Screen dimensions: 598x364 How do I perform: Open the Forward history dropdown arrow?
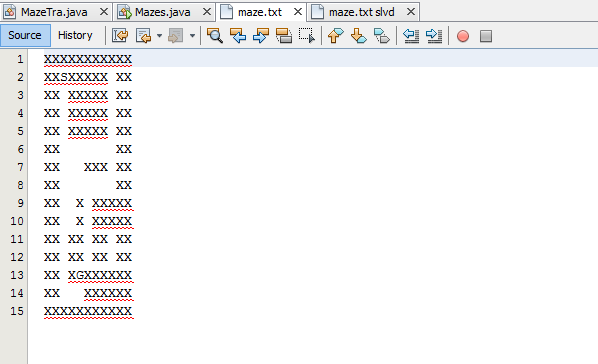point(193,36)
